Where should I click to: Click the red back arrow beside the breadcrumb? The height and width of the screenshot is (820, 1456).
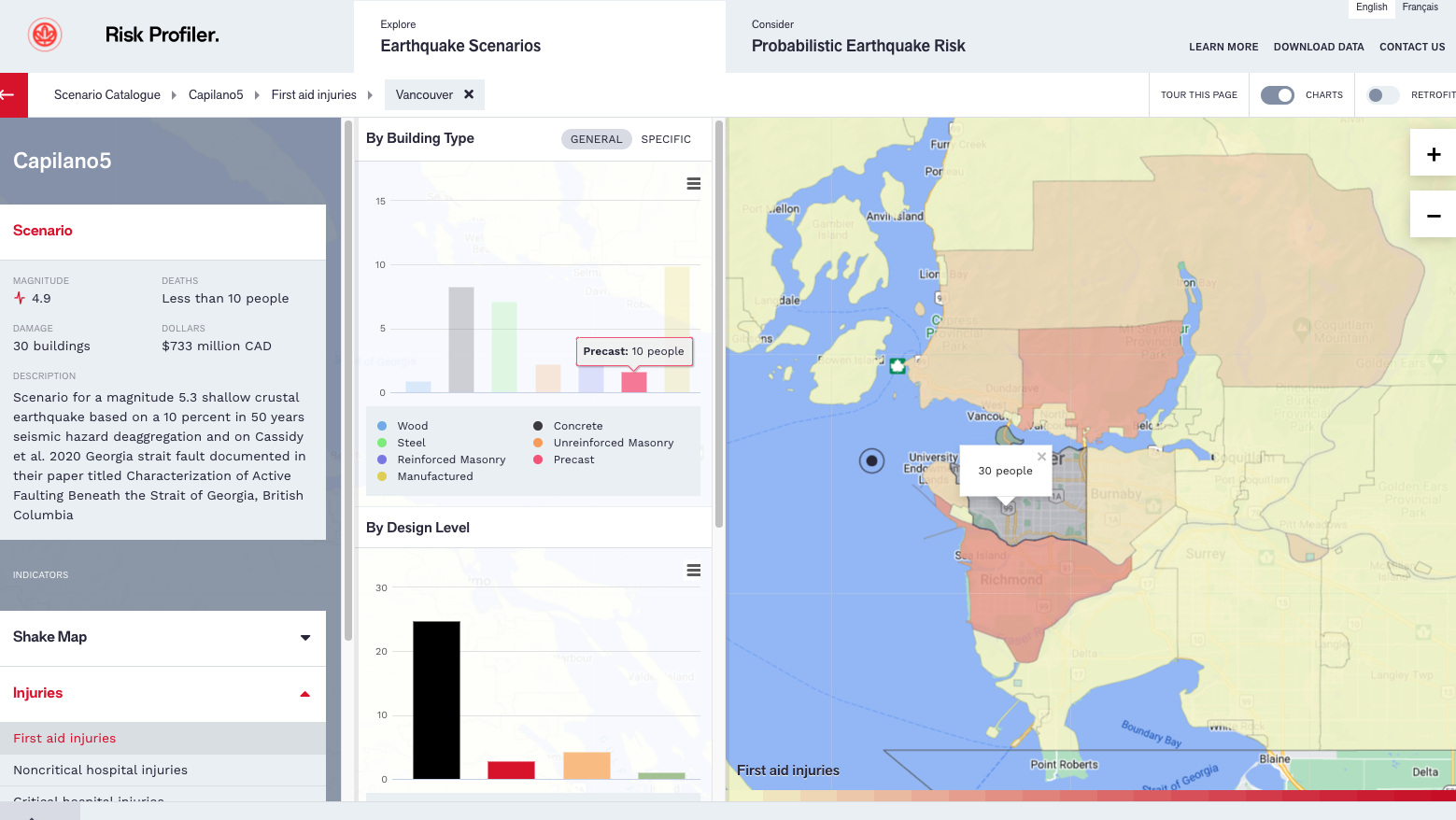click(12, 94)
